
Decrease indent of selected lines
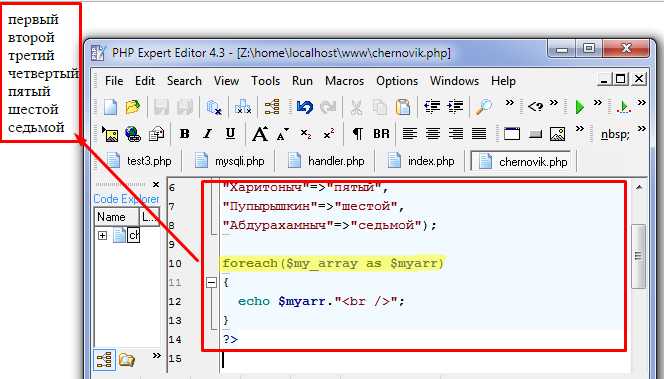click(x=432, y=106)
